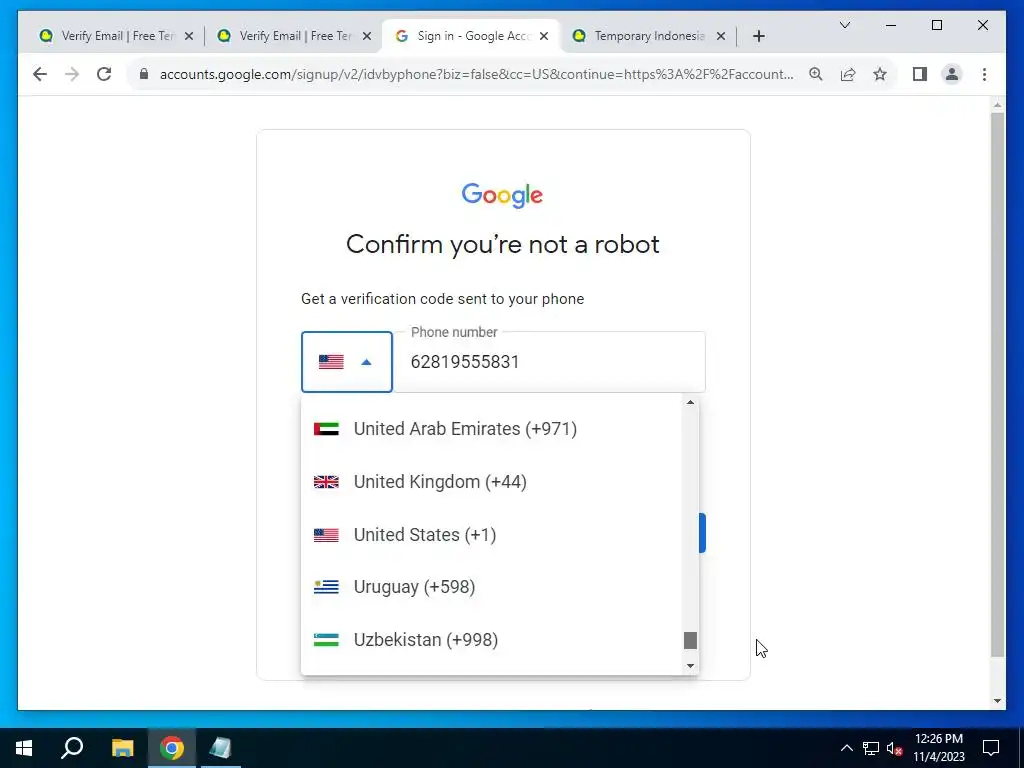Click the Chrome taskbar icon

click(172, 748)
